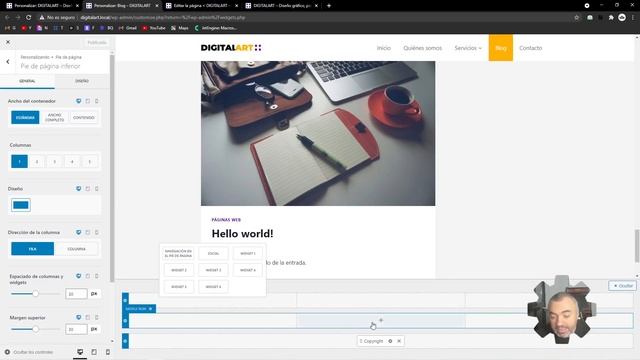The width and height of the screenshot is (640, 360).
Task: Select tablet device icon for Diseño setting
Action: click(x=88, y=189)
